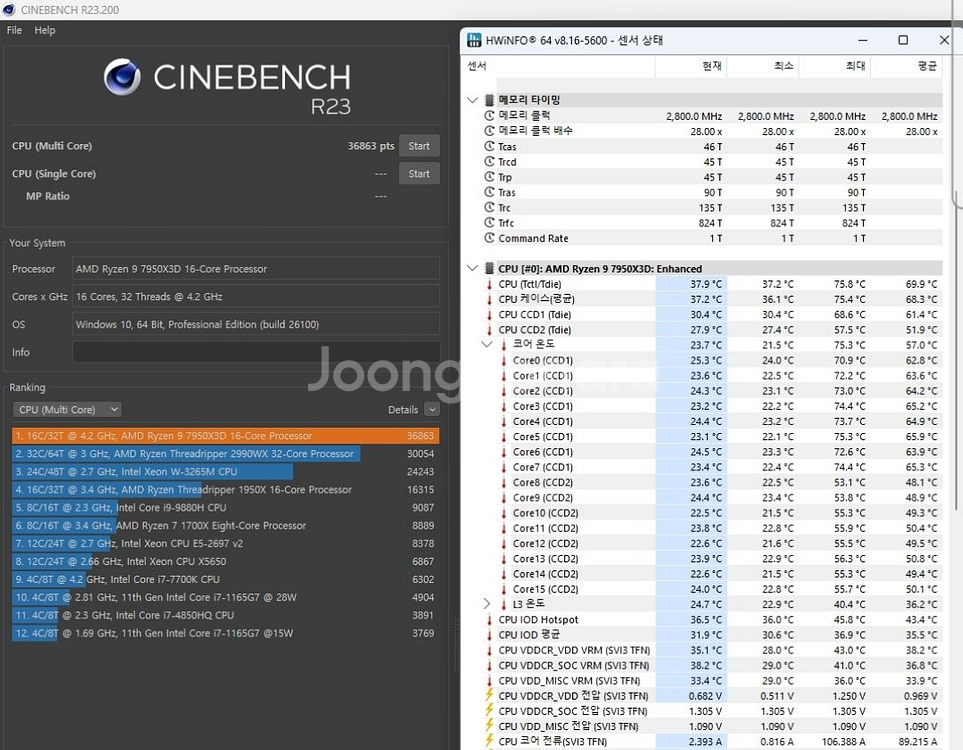Click the 최대 (maximum) column header
The width and height of the screenshot is (963, 750).
856,66
